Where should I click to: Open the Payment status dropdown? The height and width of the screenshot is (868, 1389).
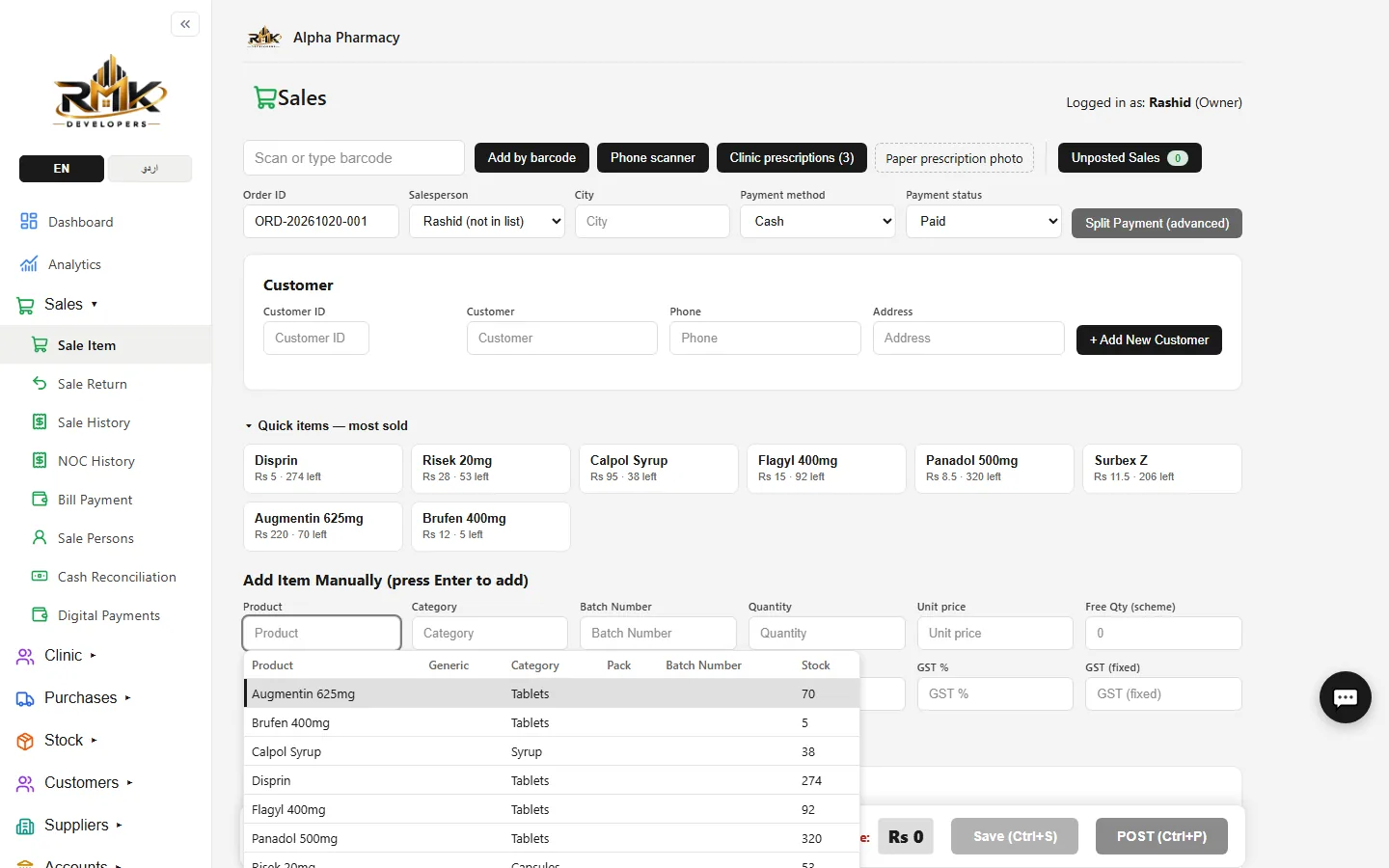984,221
